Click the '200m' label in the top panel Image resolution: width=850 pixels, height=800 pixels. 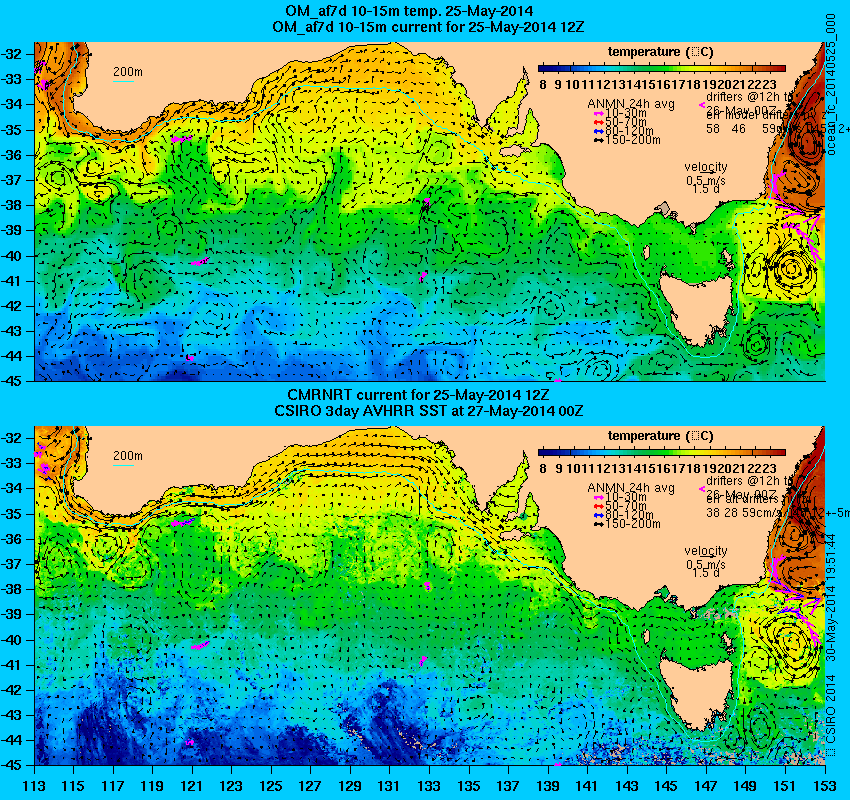point(128,72)
